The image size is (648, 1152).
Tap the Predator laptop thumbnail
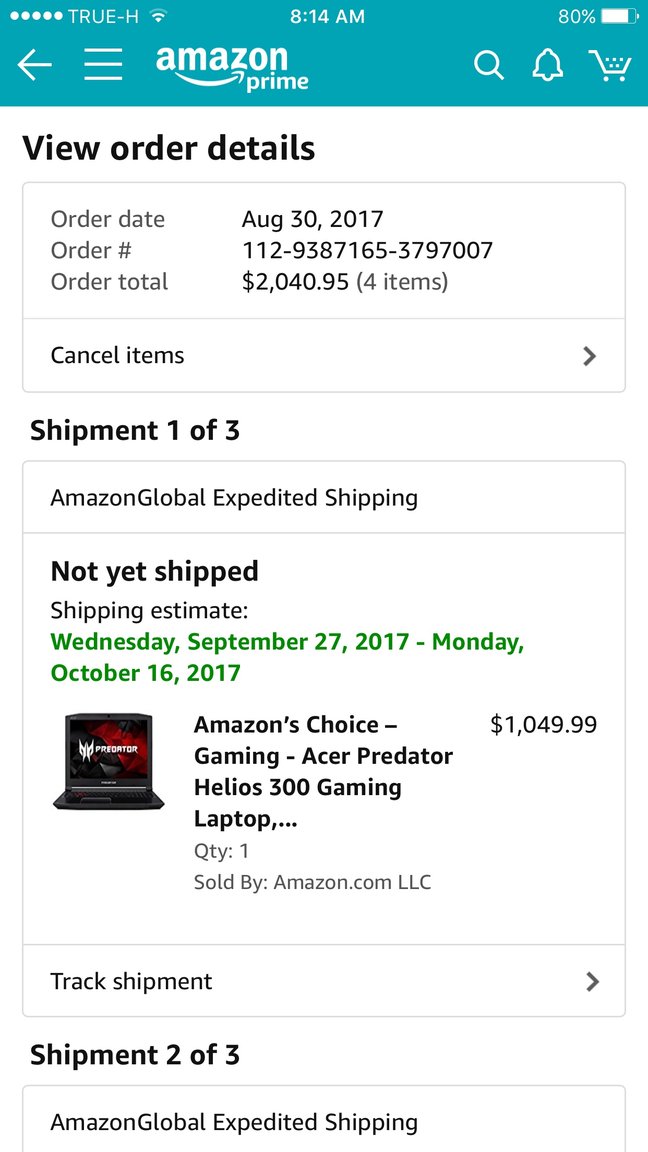(x=108, y=762)
